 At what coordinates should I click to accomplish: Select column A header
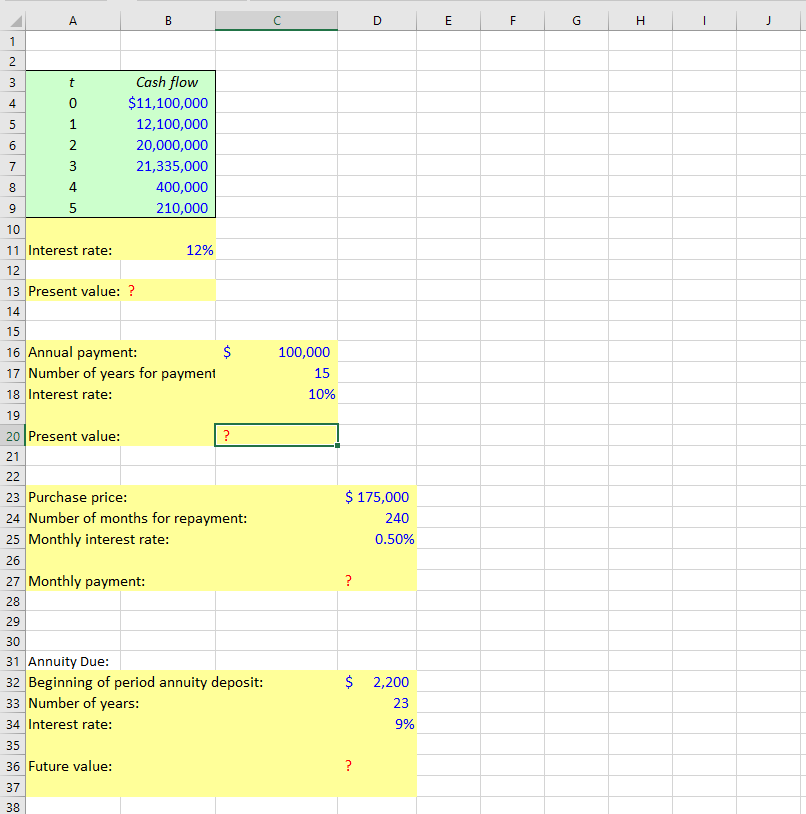click(73, 21)
